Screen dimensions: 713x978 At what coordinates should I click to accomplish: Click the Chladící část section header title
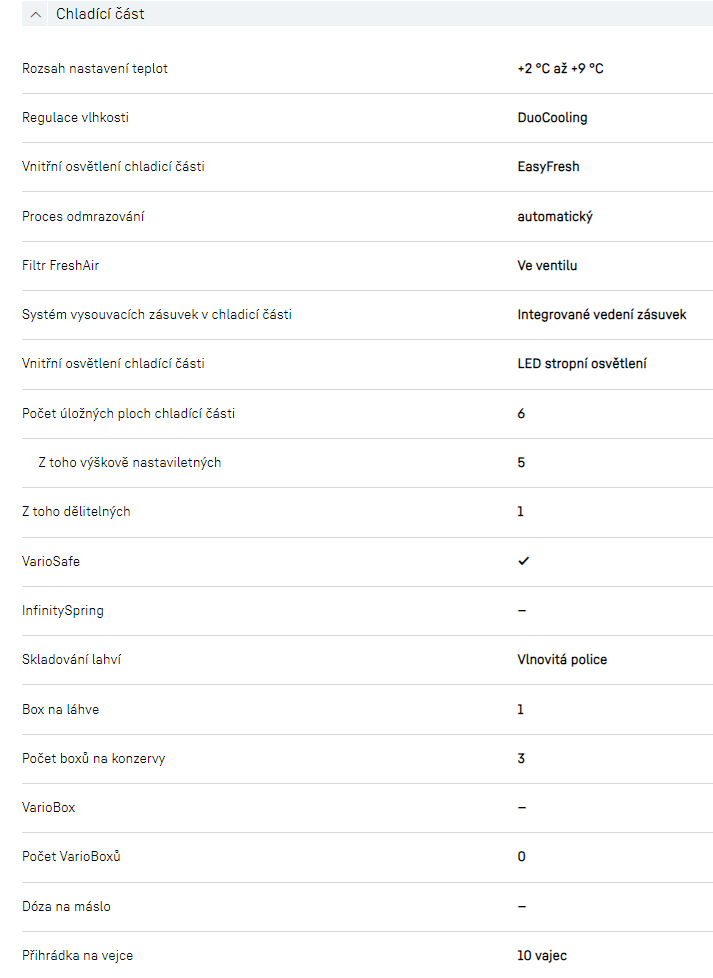pos(100,15)
